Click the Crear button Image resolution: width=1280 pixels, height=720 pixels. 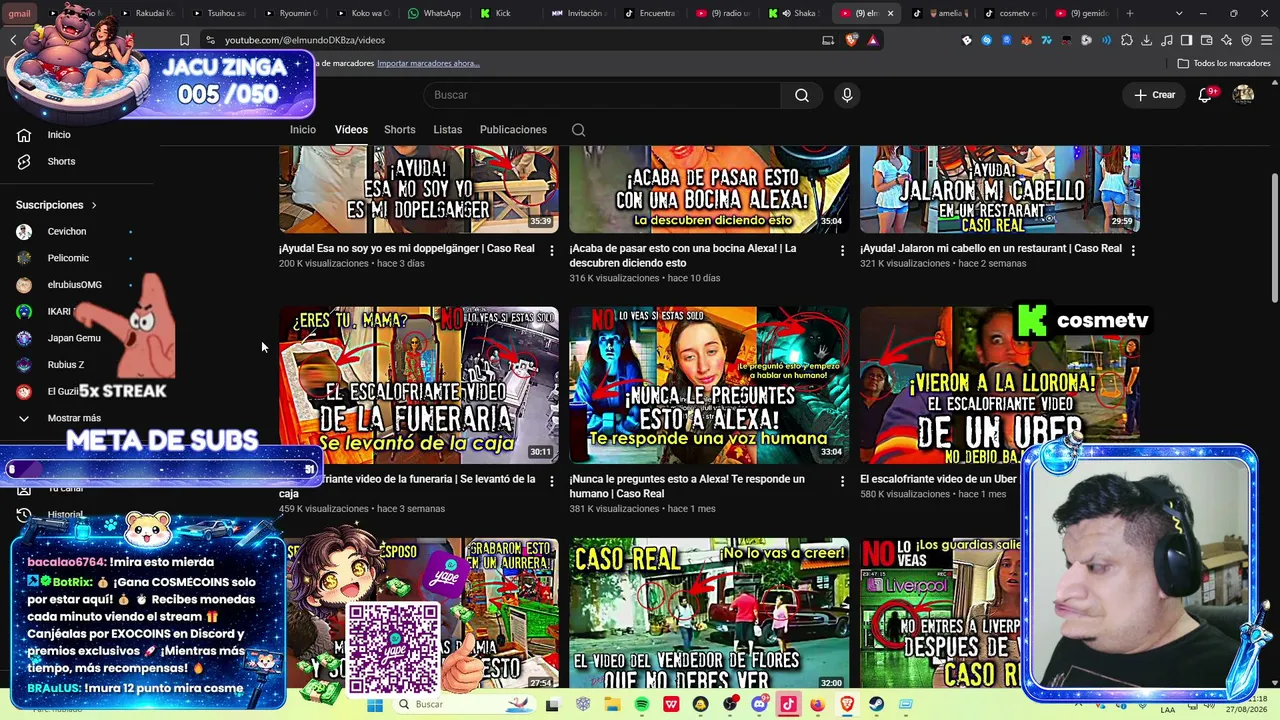(1155, 95)
